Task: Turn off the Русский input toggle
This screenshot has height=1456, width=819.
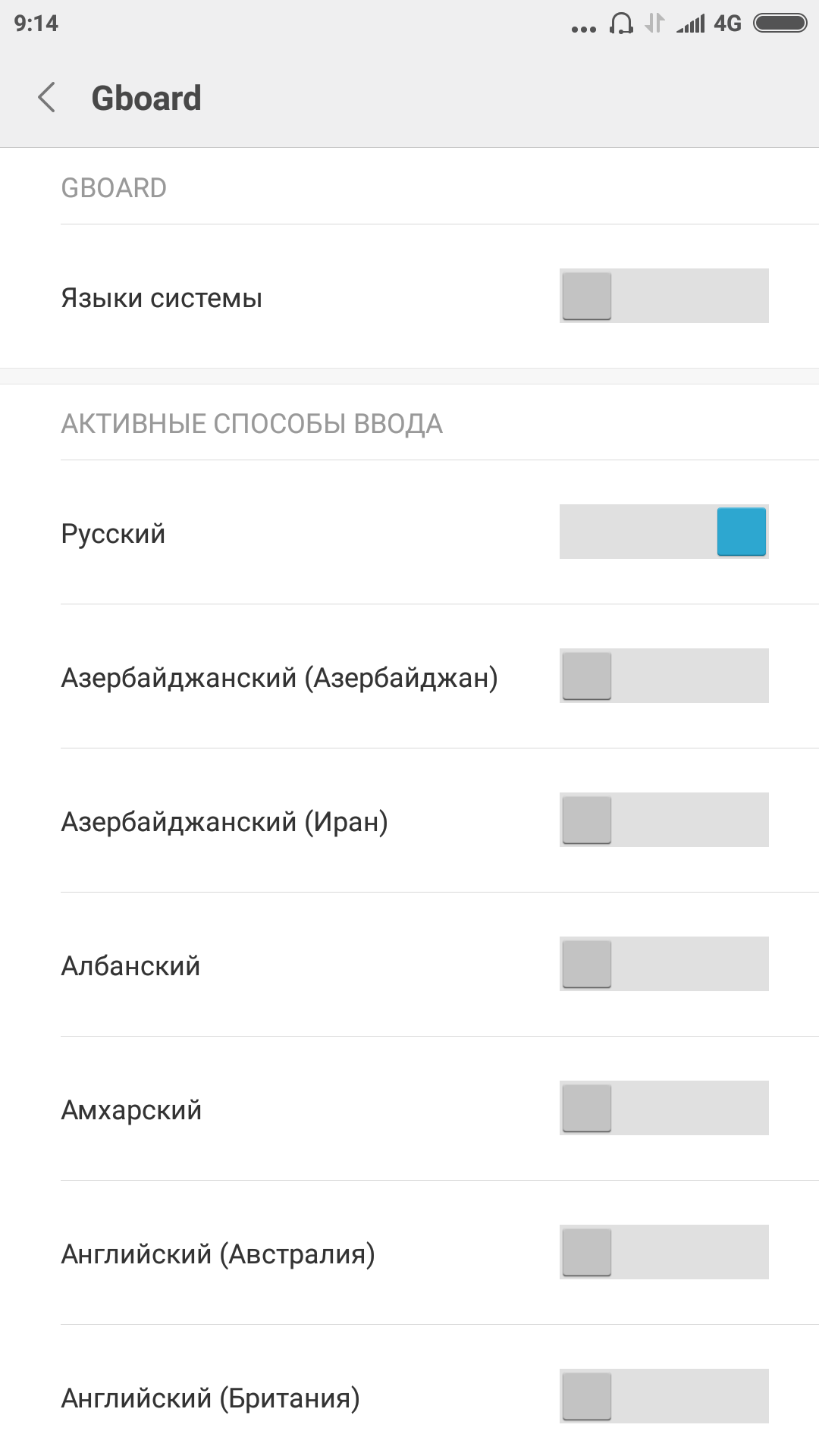Action: tap(664, 532)
